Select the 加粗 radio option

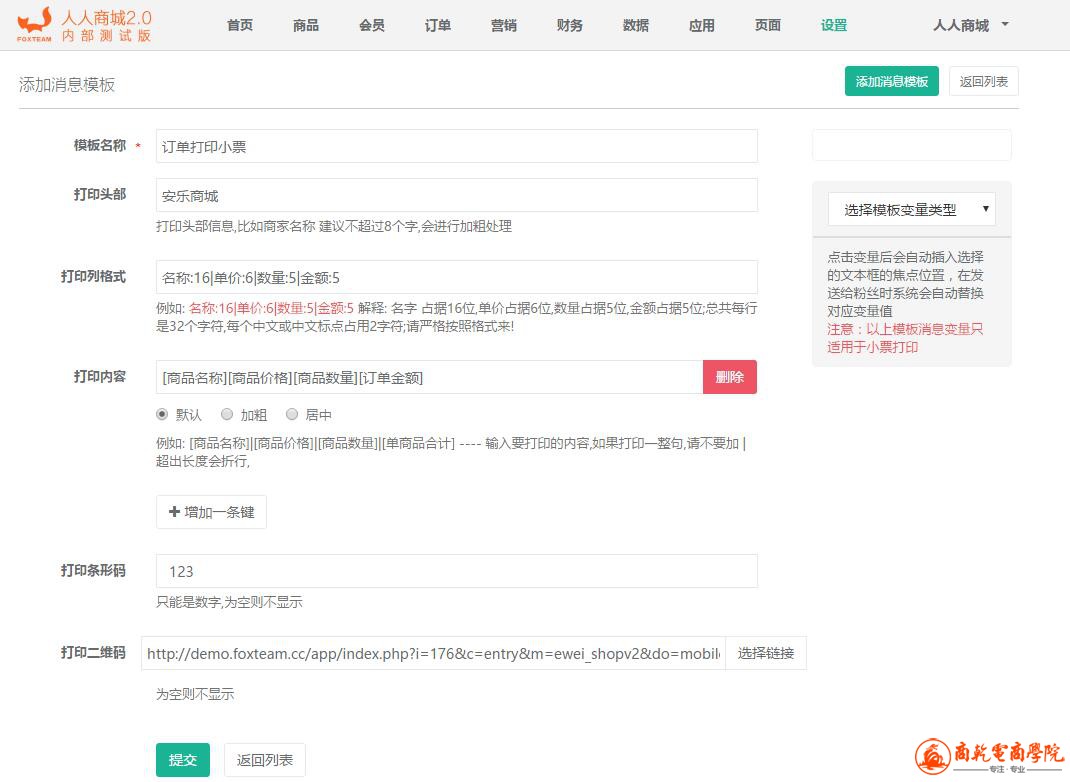tap(227, 414)
